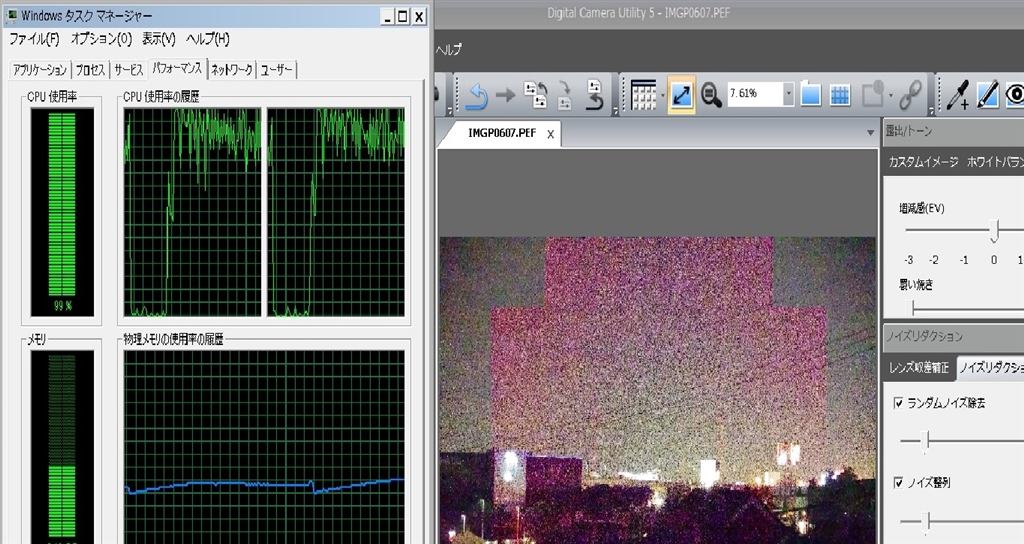Click the magnifier zoom icon
Screen dimensions: 1024x544
pos(711,96)
